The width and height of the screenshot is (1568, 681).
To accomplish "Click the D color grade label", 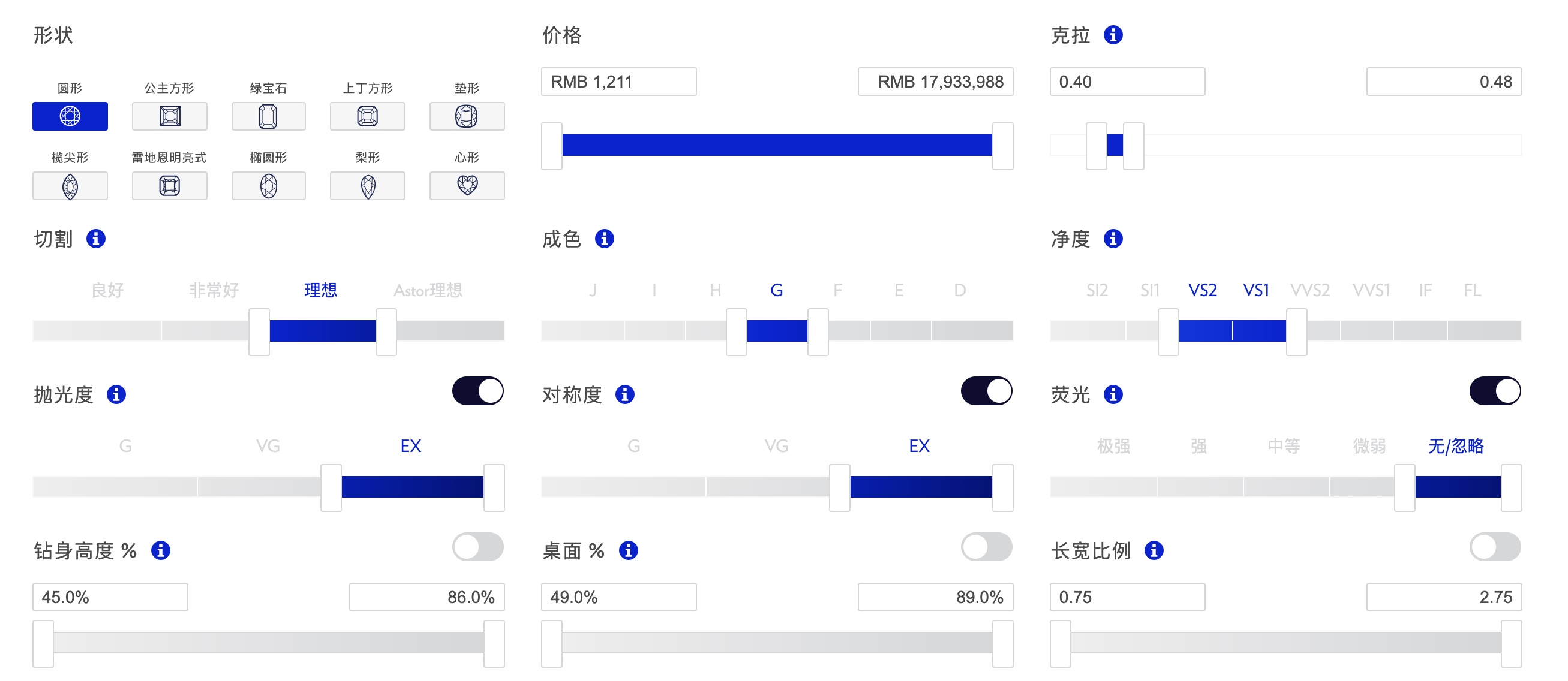I will coord(959,290).
